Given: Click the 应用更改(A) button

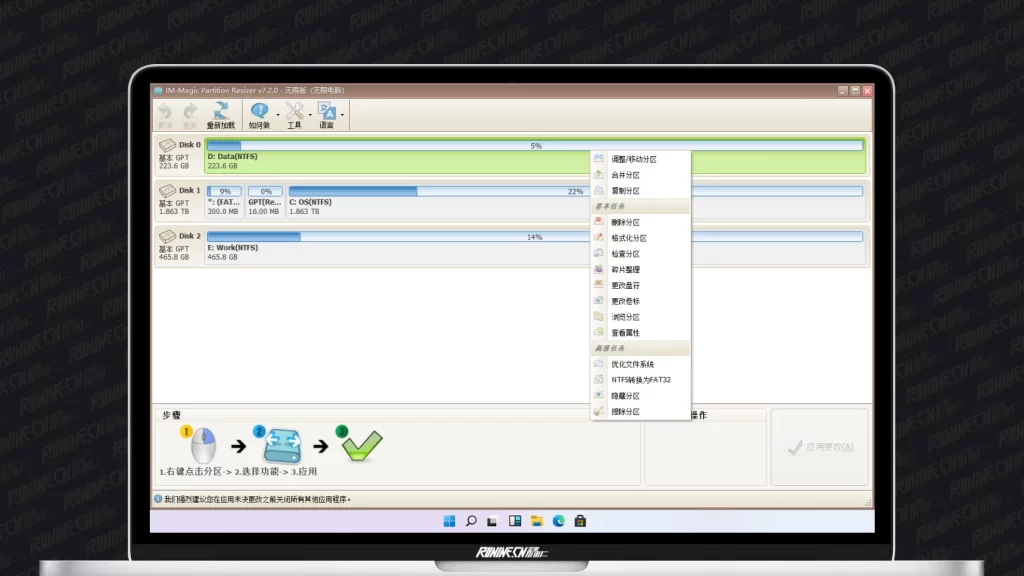Looking at the screenshot, I should coord(820,448).
